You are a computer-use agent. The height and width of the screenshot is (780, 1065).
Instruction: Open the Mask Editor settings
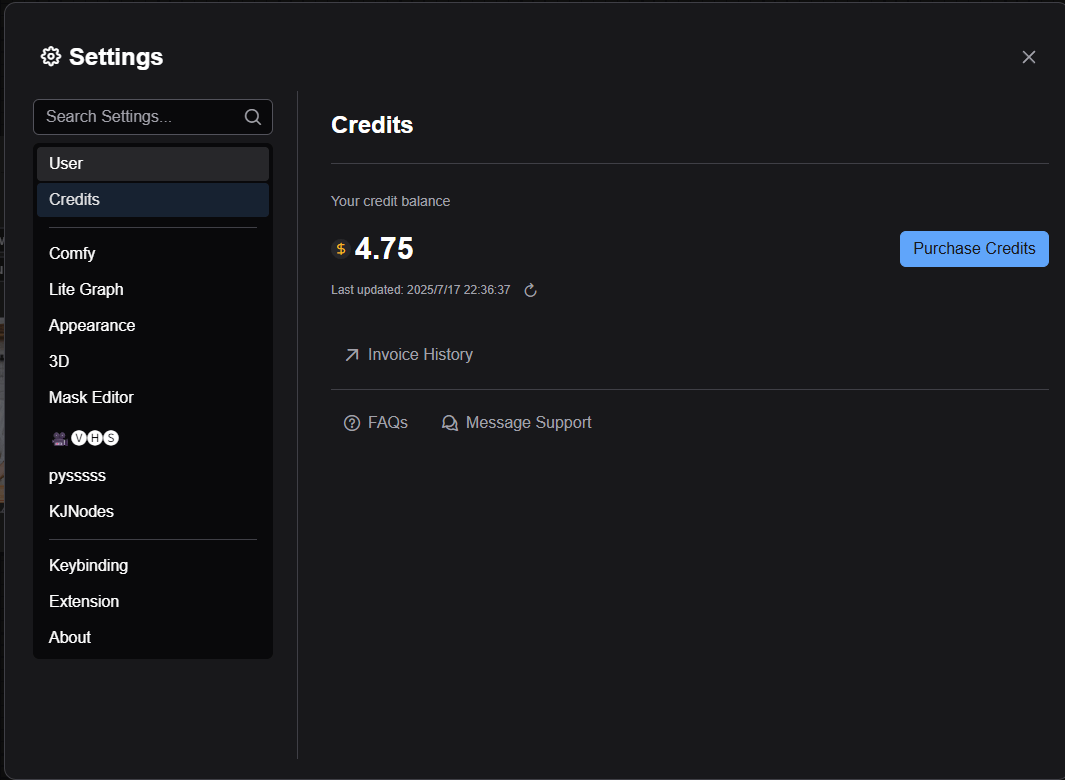click(x=91, y=398)
